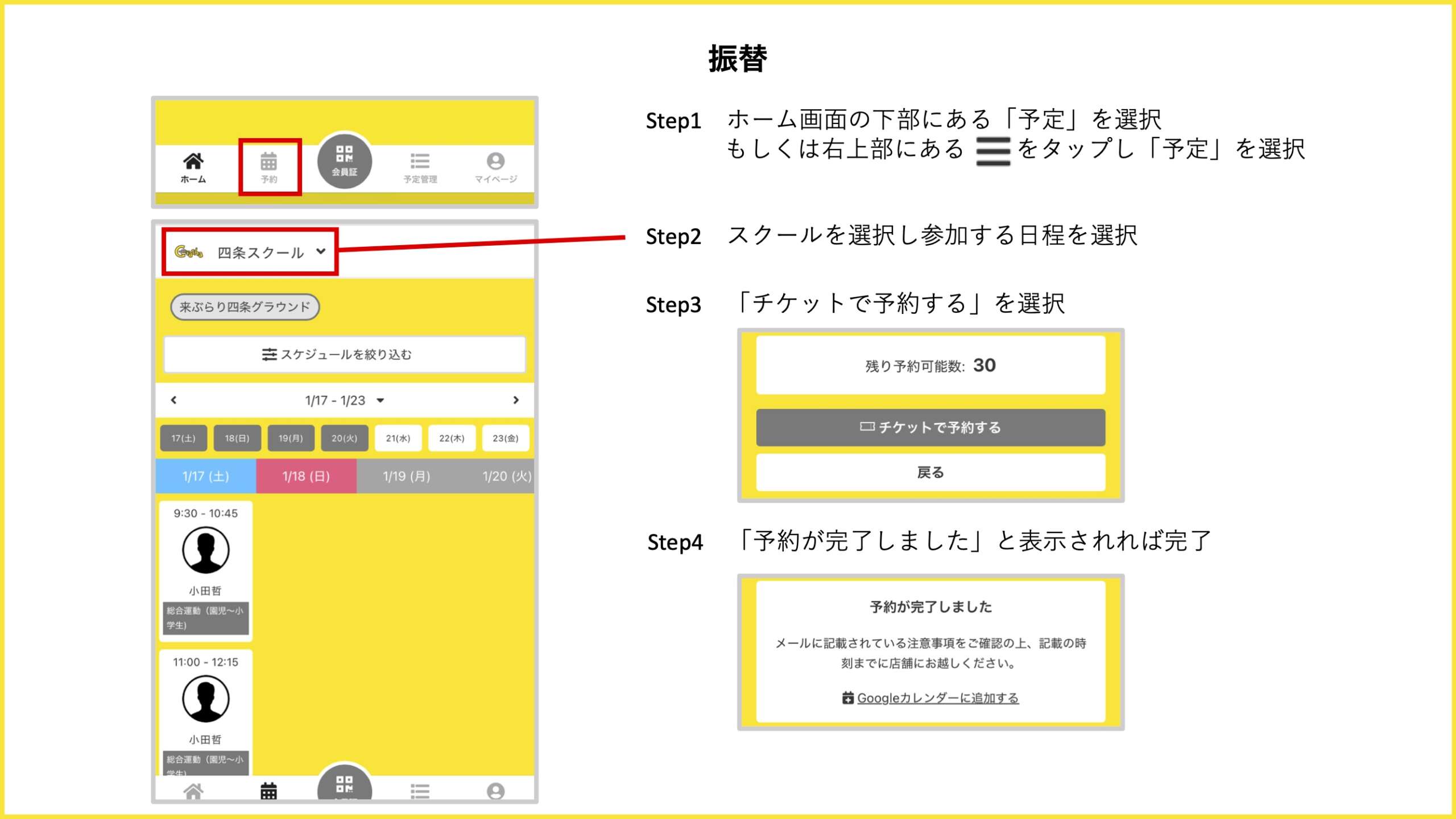Open the 1/17 - 1/23 week dropdown
1456x819 pixels.
(344, 400)
